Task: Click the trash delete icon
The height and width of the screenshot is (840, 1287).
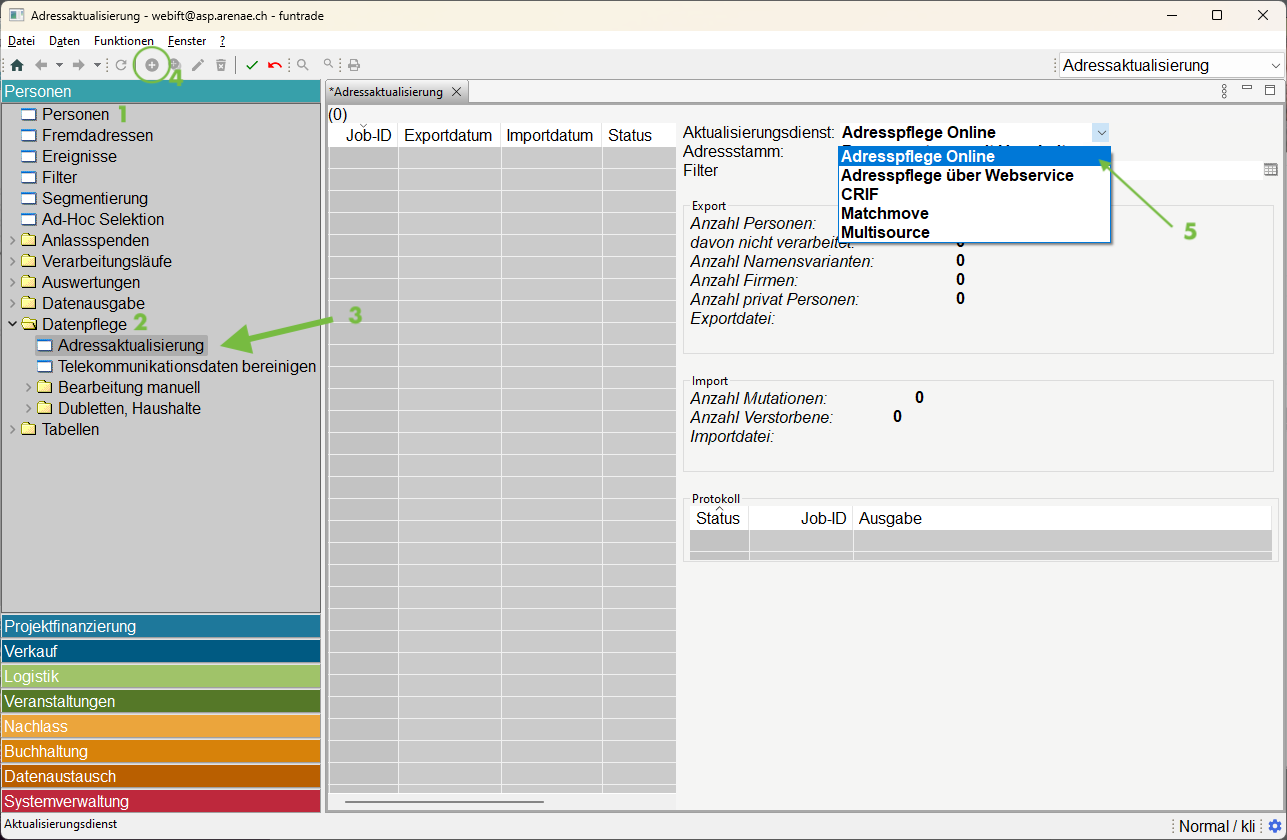Action: click(221, 65)
